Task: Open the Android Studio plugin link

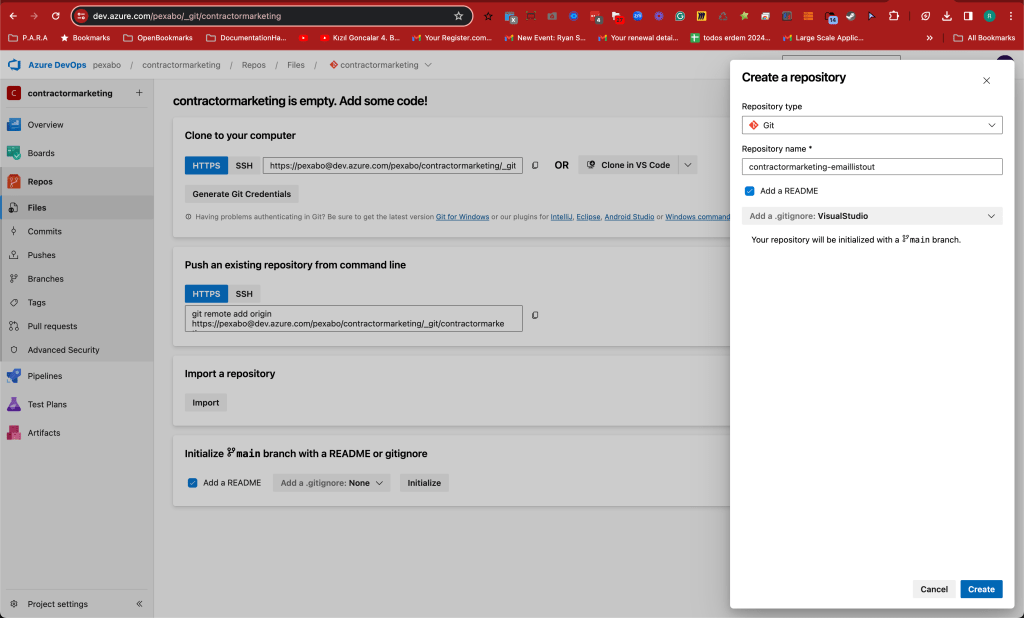Action: tap(629, 217)
